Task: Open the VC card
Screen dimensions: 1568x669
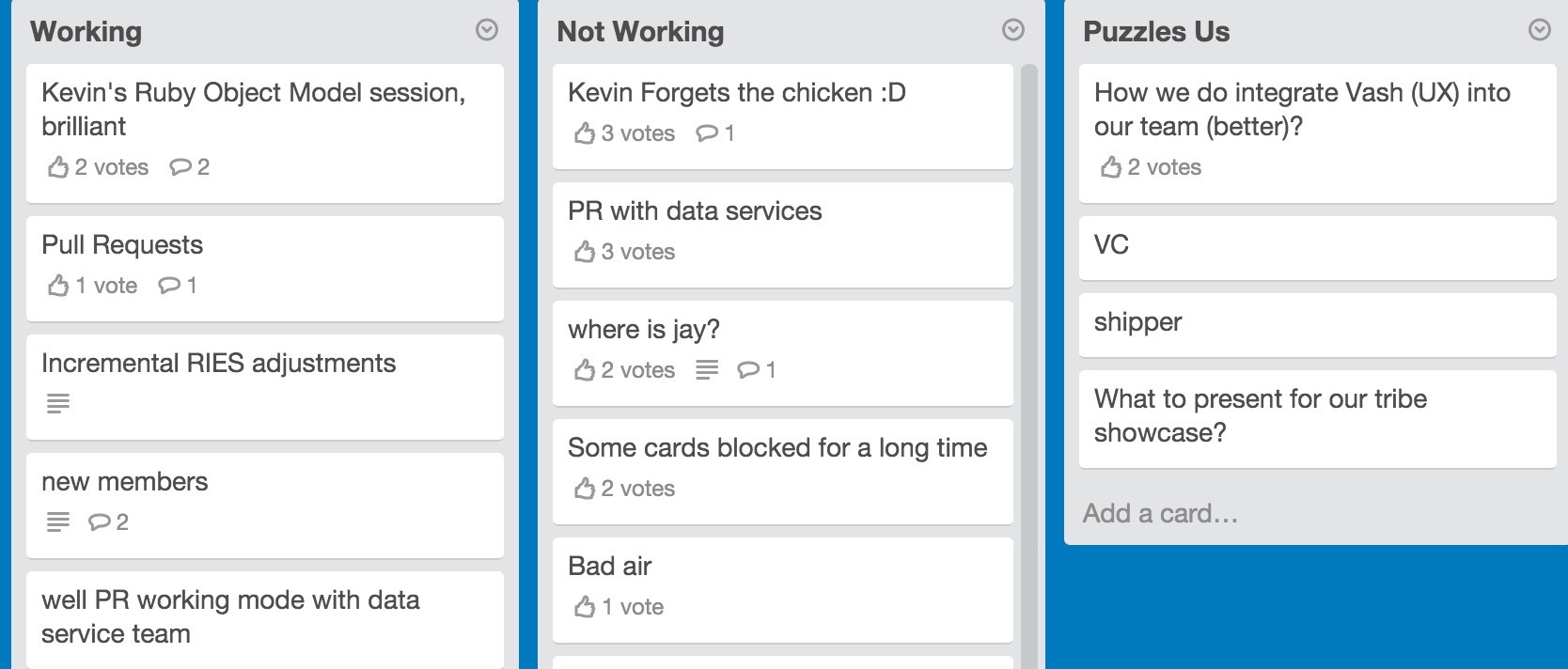Action: [1318, 248]
